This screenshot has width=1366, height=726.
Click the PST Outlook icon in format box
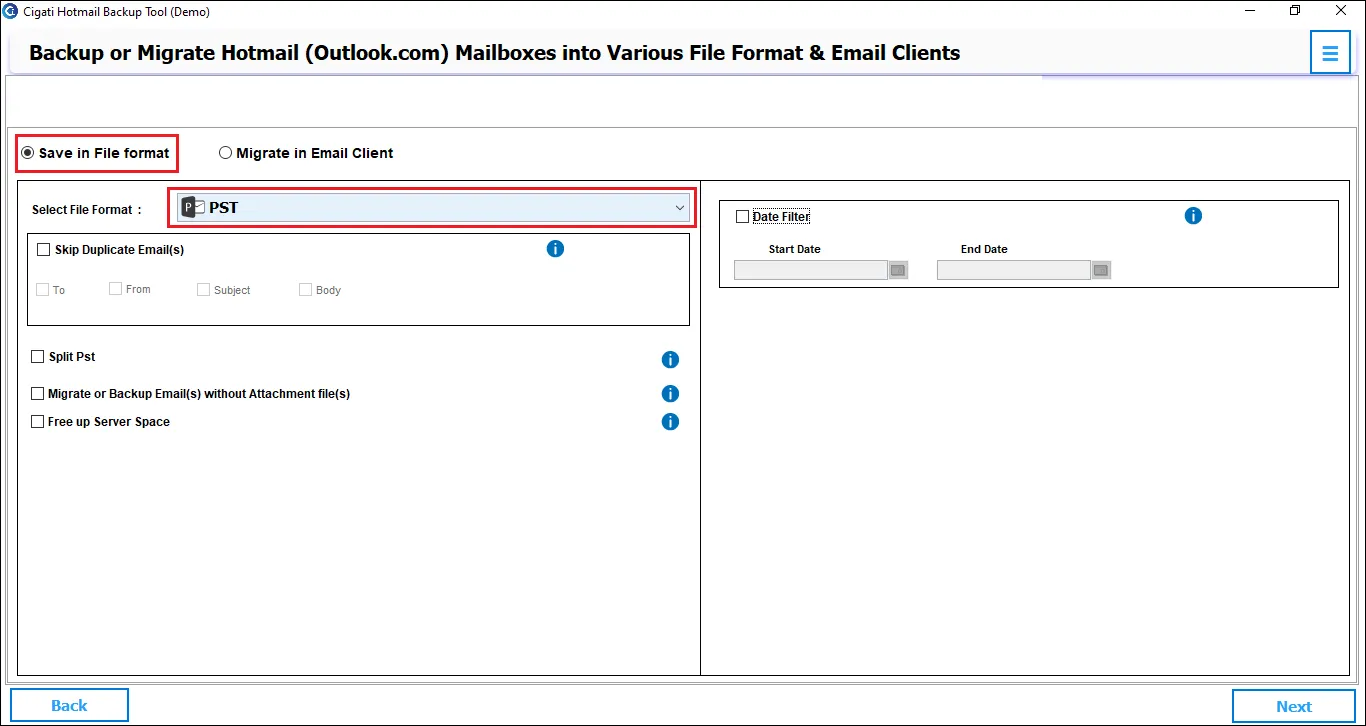(193, 208)
